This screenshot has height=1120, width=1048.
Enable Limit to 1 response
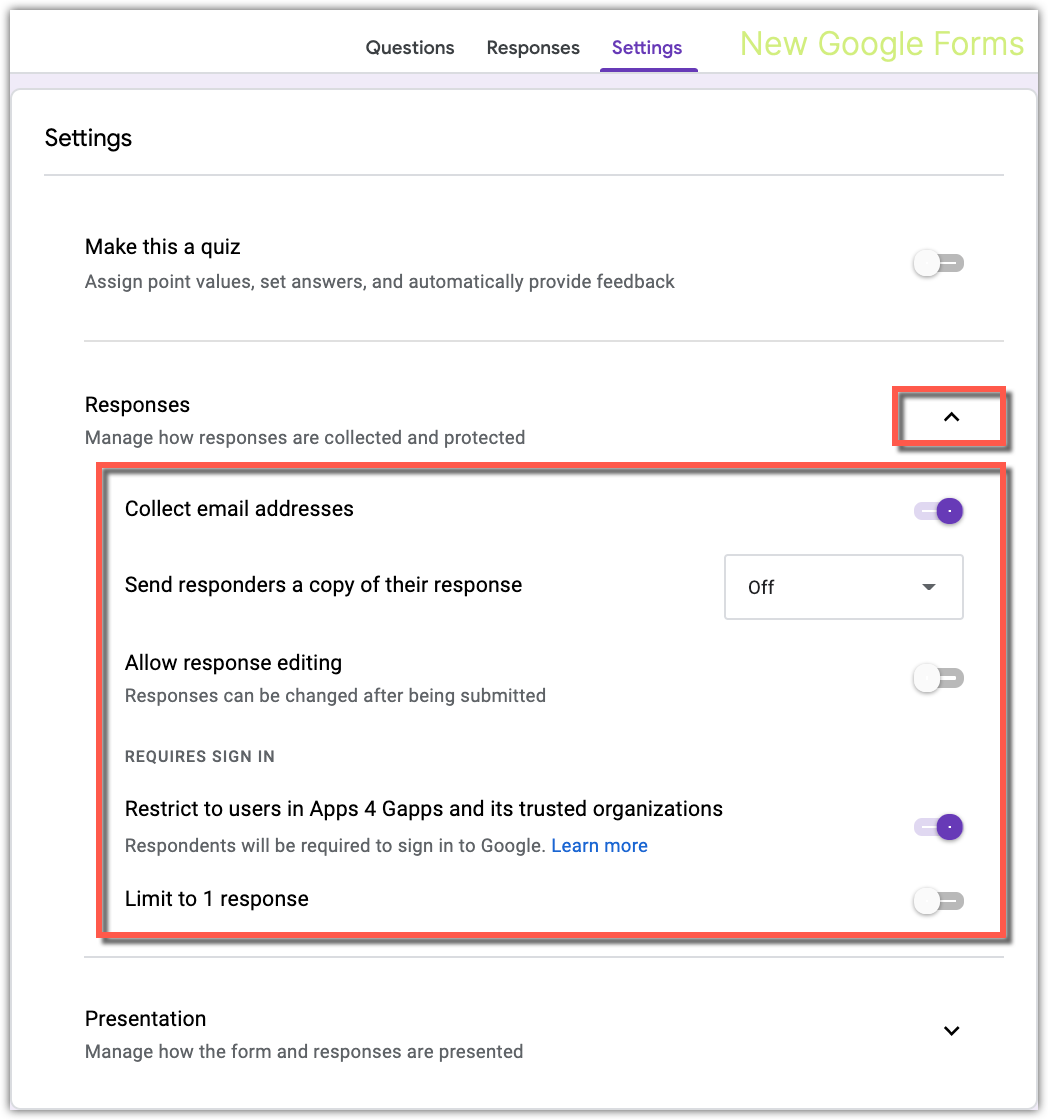(x=937, y=900)
